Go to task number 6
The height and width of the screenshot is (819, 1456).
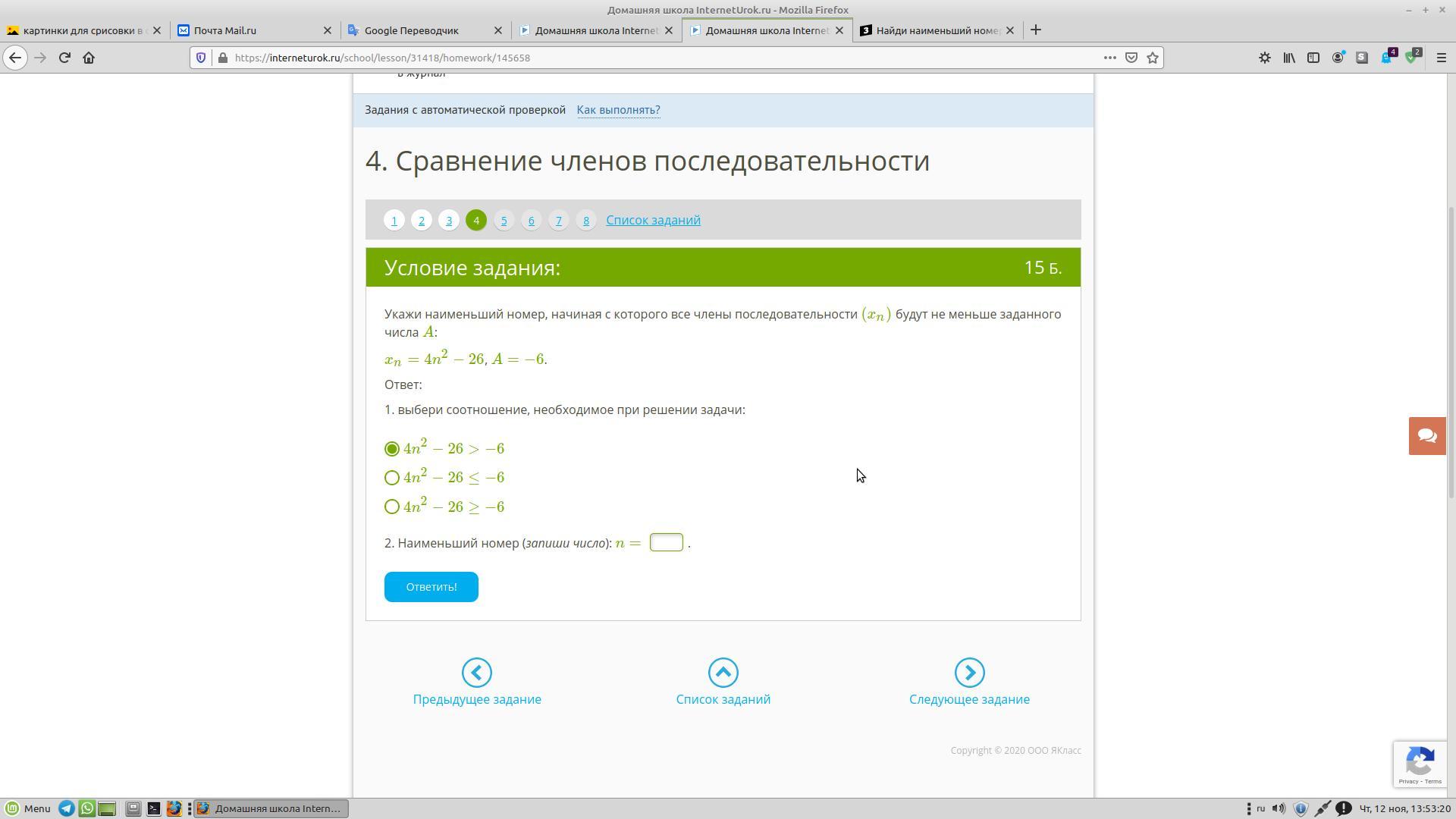point(531,220)
